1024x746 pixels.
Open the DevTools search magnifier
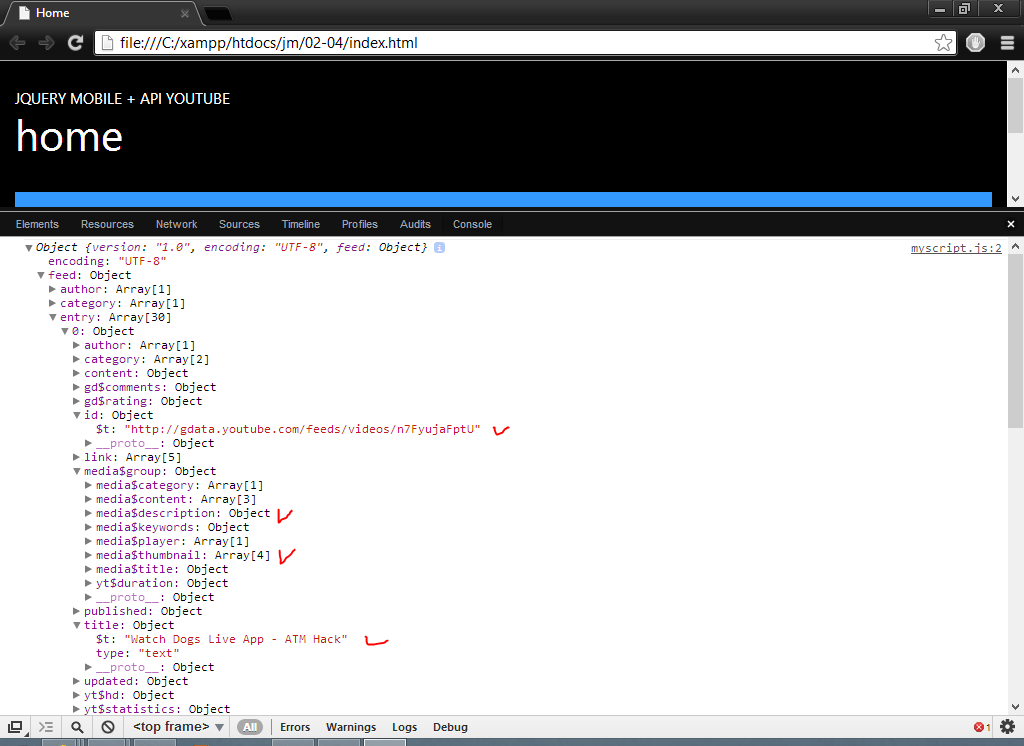(x=77, y=727)
